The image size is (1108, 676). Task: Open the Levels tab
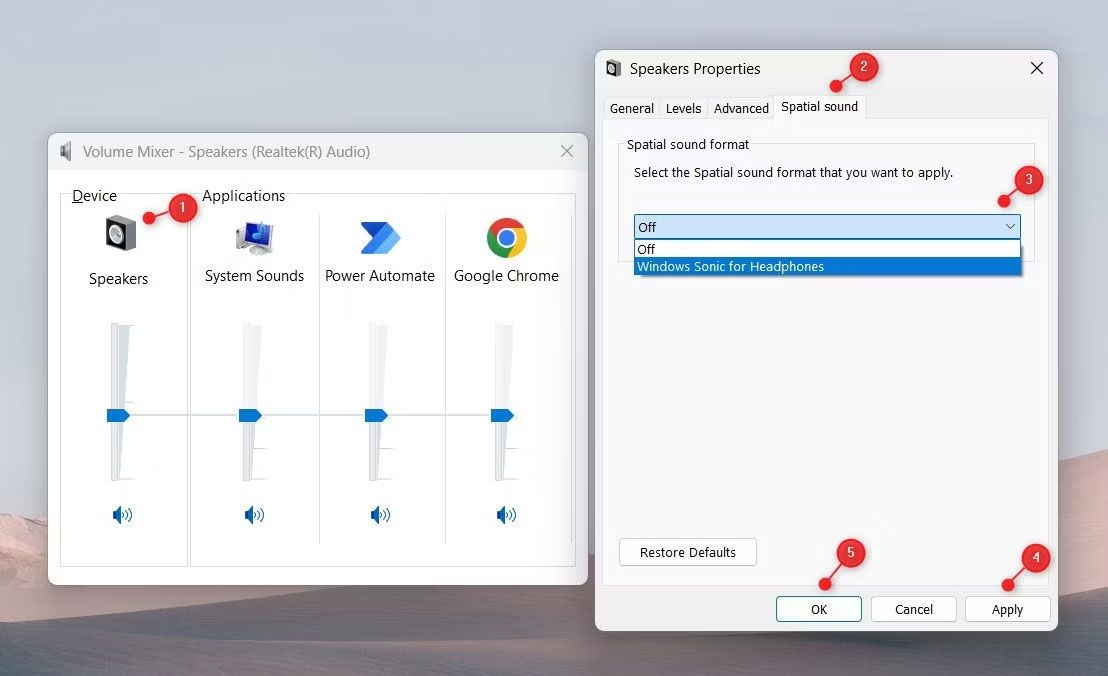pos(683,108)
